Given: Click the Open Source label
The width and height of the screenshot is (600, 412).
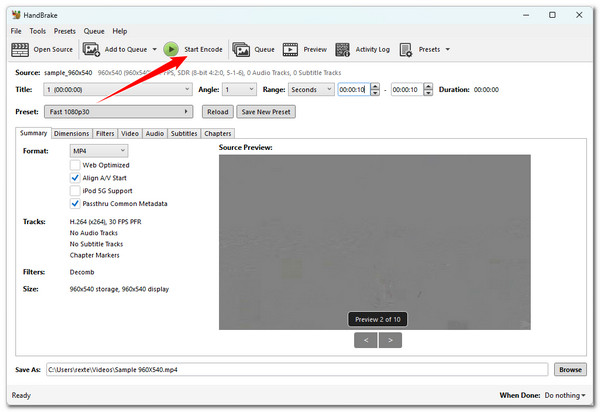Looking at the screenshot, I should 53,49.
